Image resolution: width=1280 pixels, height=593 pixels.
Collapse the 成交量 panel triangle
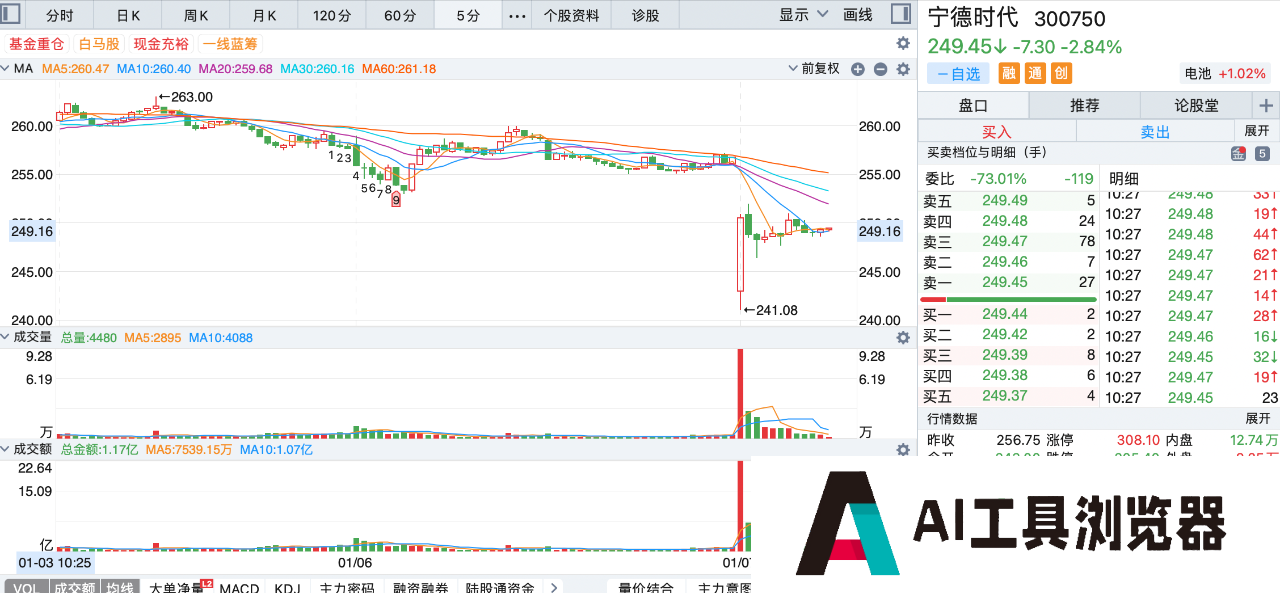(x=5, y=338)
